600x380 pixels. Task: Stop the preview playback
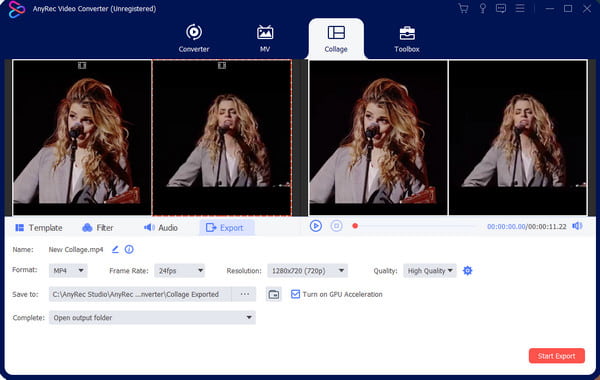336,226
